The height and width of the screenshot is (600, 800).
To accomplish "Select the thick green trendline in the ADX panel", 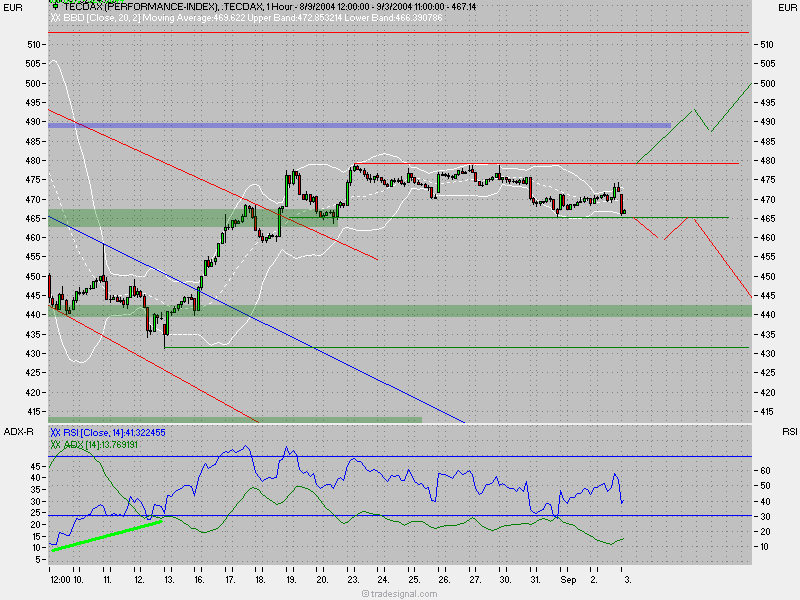I will pyautogui.click(x=105, y=535).
